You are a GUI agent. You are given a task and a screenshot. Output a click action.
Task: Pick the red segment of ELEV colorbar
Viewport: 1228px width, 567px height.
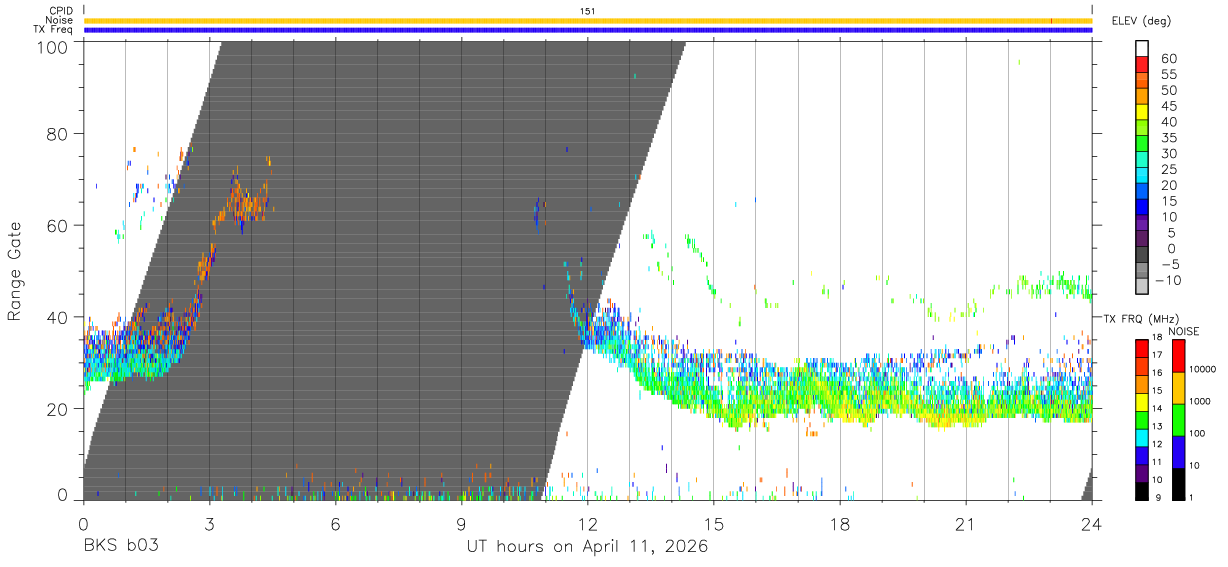tap(1142, 64)
